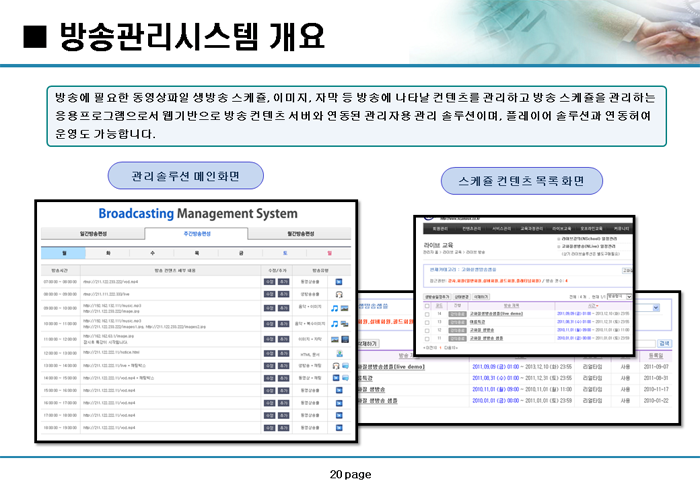The height and width of the screenshot is (485, 700).
Task: Select the blue 토 (Saturday) day tab
Action: [x=285, y=253]
